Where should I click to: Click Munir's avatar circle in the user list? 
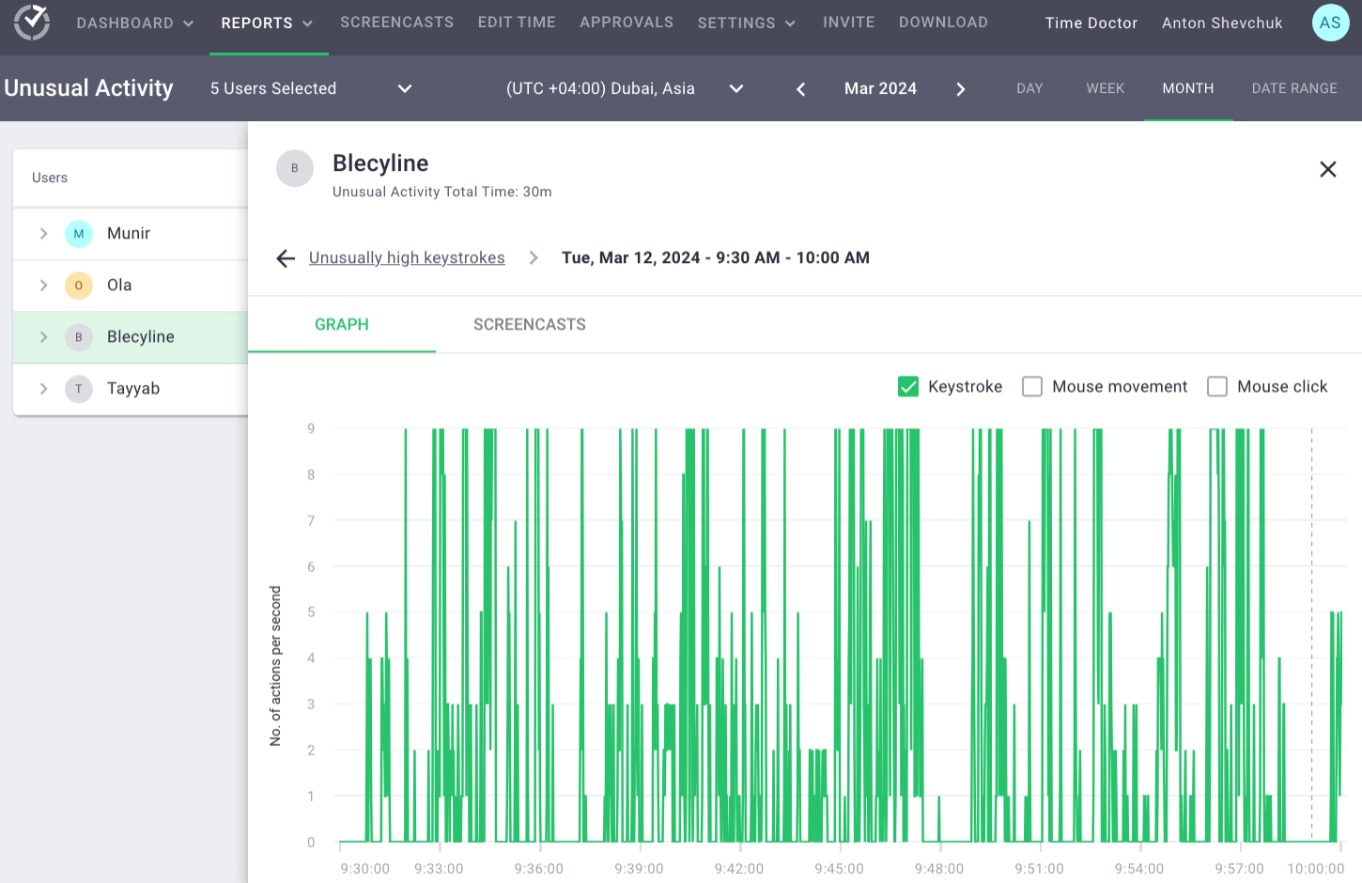pyautogui.click(x=78, y=233)
